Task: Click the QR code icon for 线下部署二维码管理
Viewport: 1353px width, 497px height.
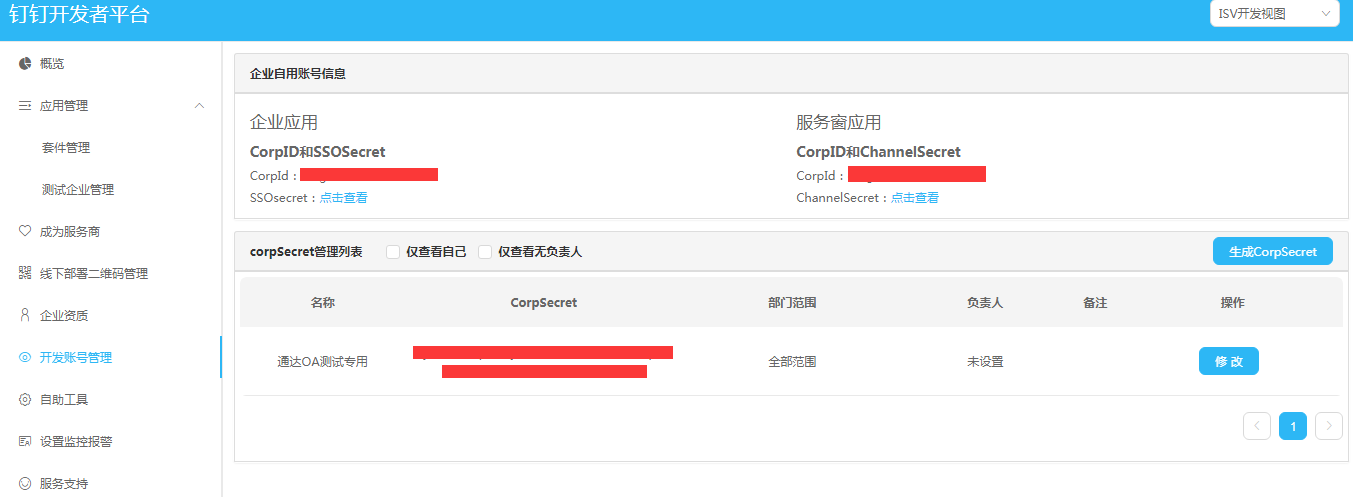Action: [x=25, y=273]
